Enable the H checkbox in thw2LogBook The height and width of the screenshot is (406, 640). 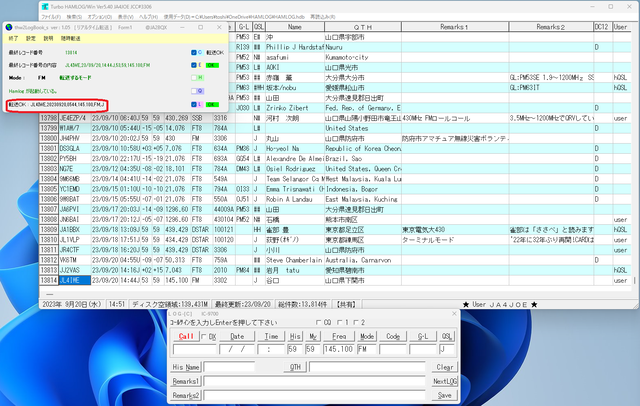194,78
